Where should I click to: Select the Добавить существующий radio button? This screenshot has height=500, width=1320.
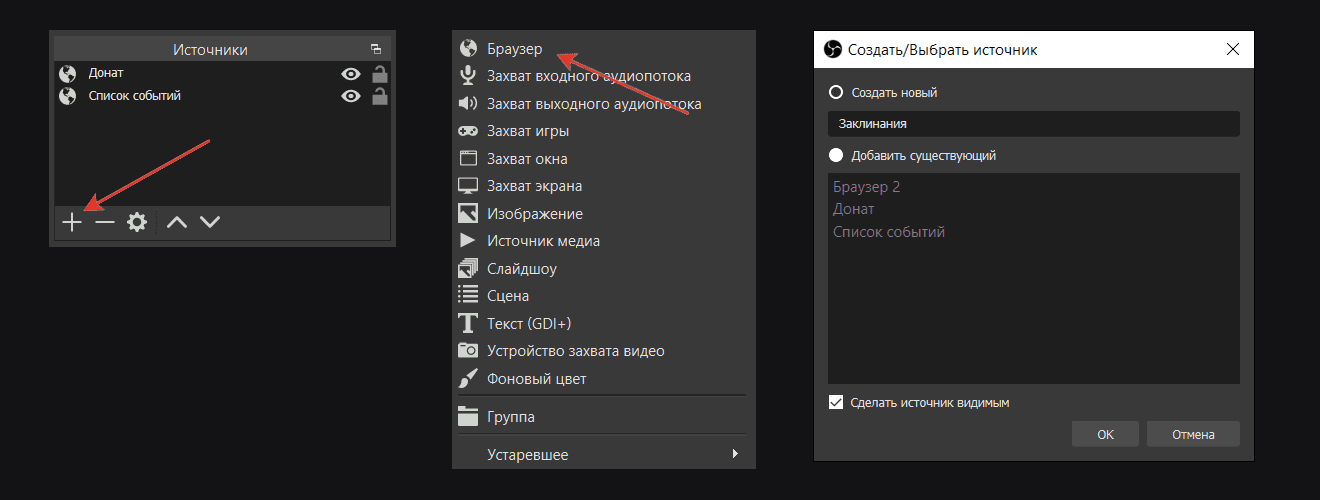836,155
